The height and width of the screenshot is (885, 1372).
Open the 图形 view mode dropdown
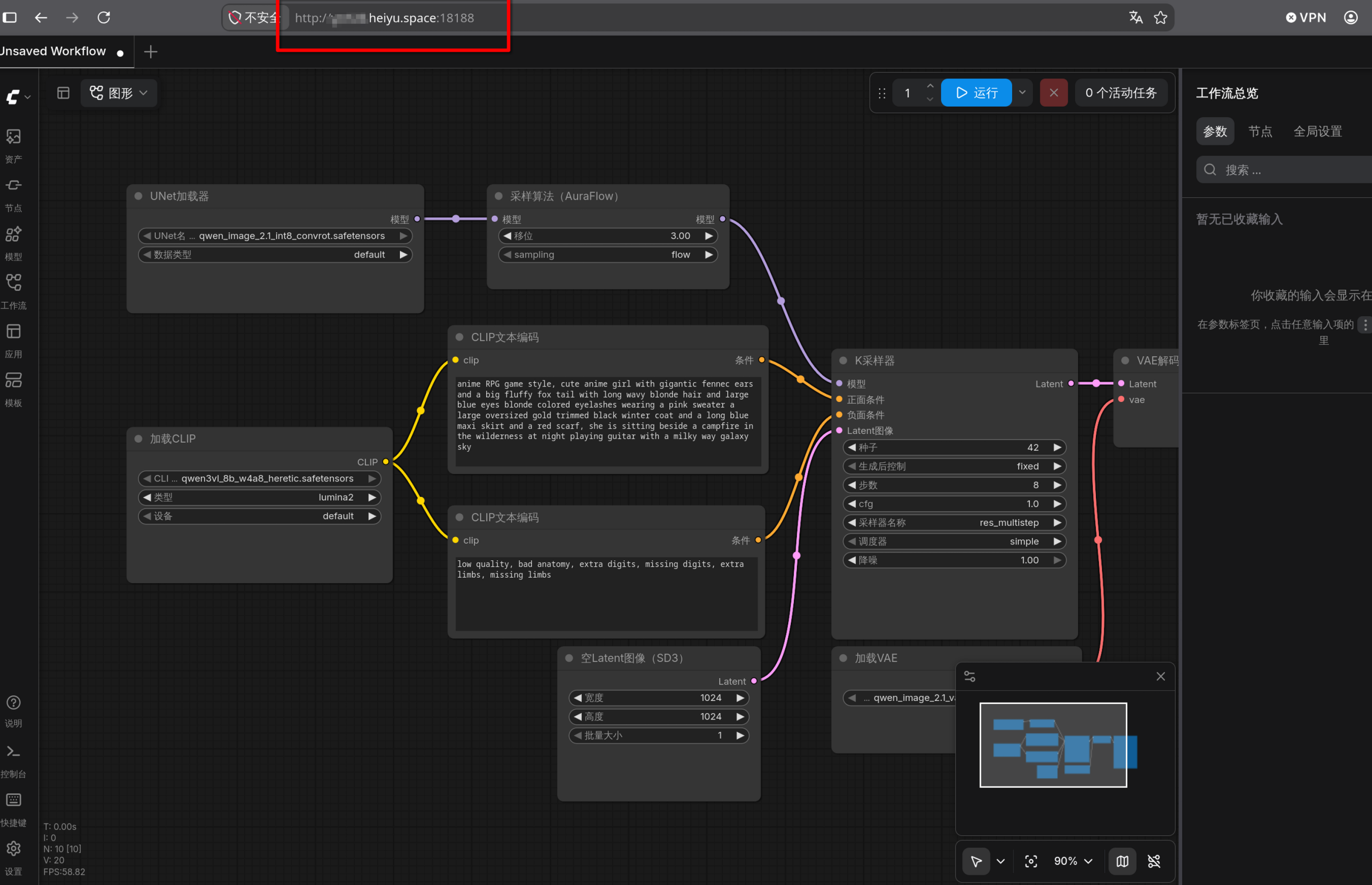pyautogui.click(x=119, y=92)
